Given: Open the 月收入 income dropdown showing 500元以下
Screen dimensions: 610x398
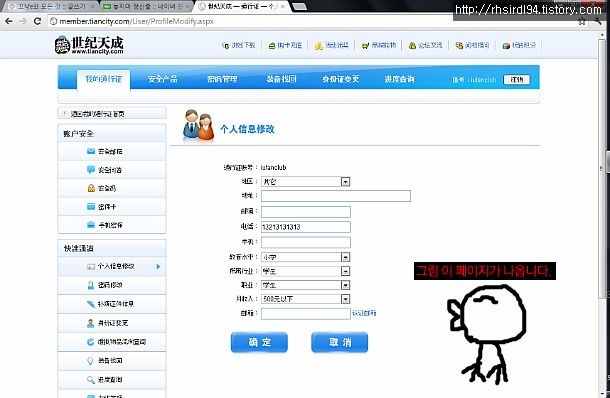Looking at the screenshot, I should tap(305, 299).
